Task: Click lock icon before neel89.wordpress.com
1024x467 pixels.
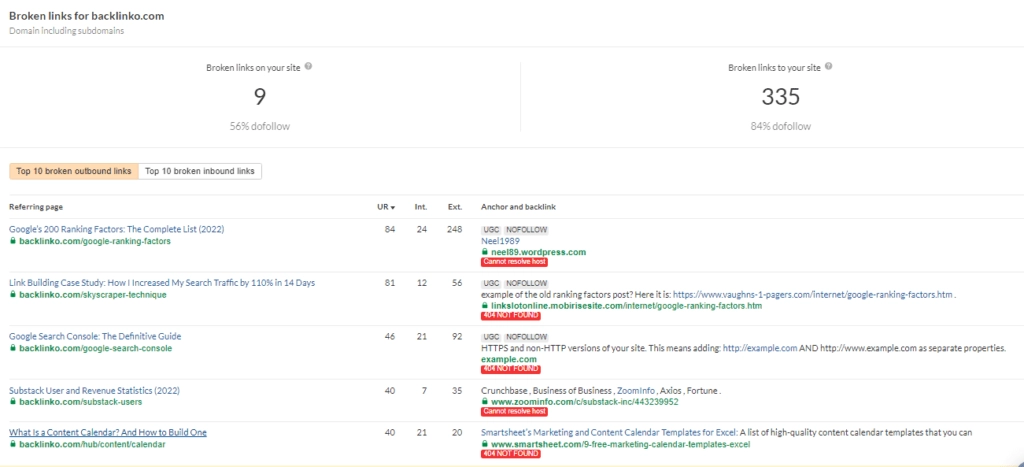Action: [x=485, y=252]
